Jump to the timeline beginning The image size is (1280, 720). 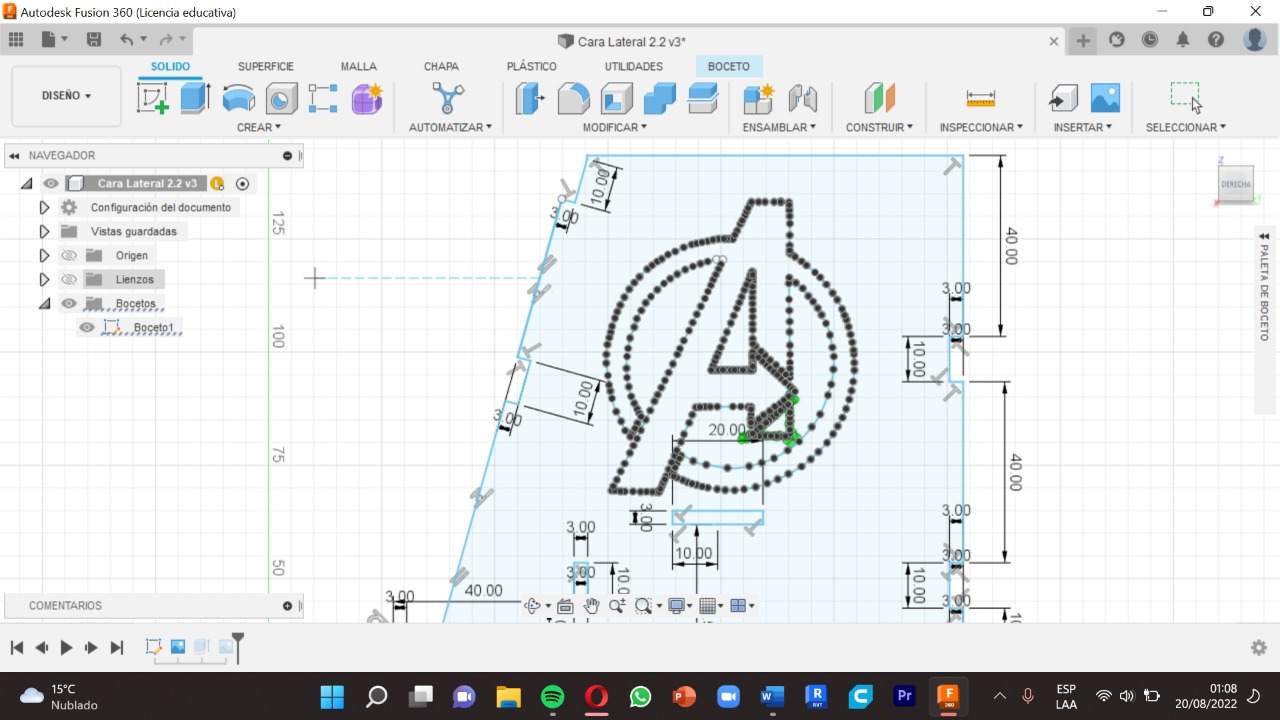pyautogui.click(x=17, y=648)
